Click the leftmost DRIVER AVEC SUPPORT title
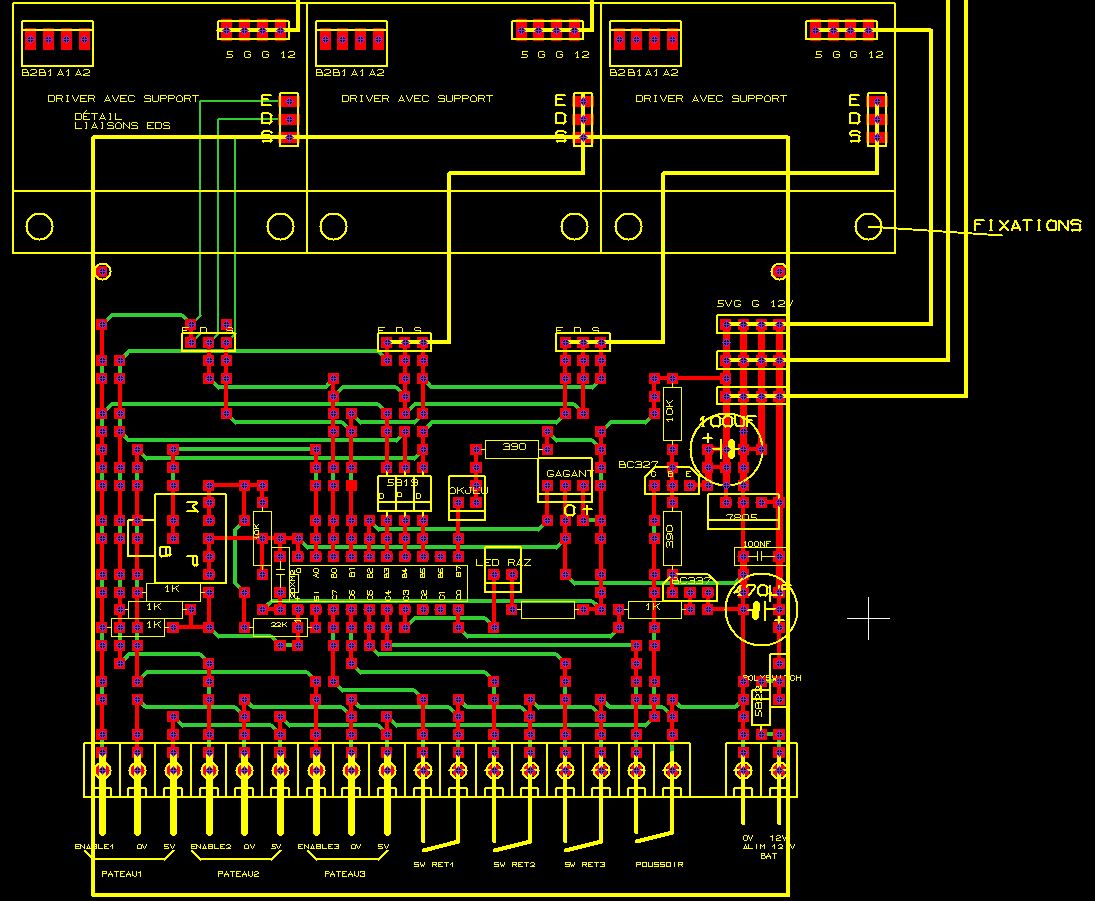This screenshot has width=1095, height=901. click(123, 98)
